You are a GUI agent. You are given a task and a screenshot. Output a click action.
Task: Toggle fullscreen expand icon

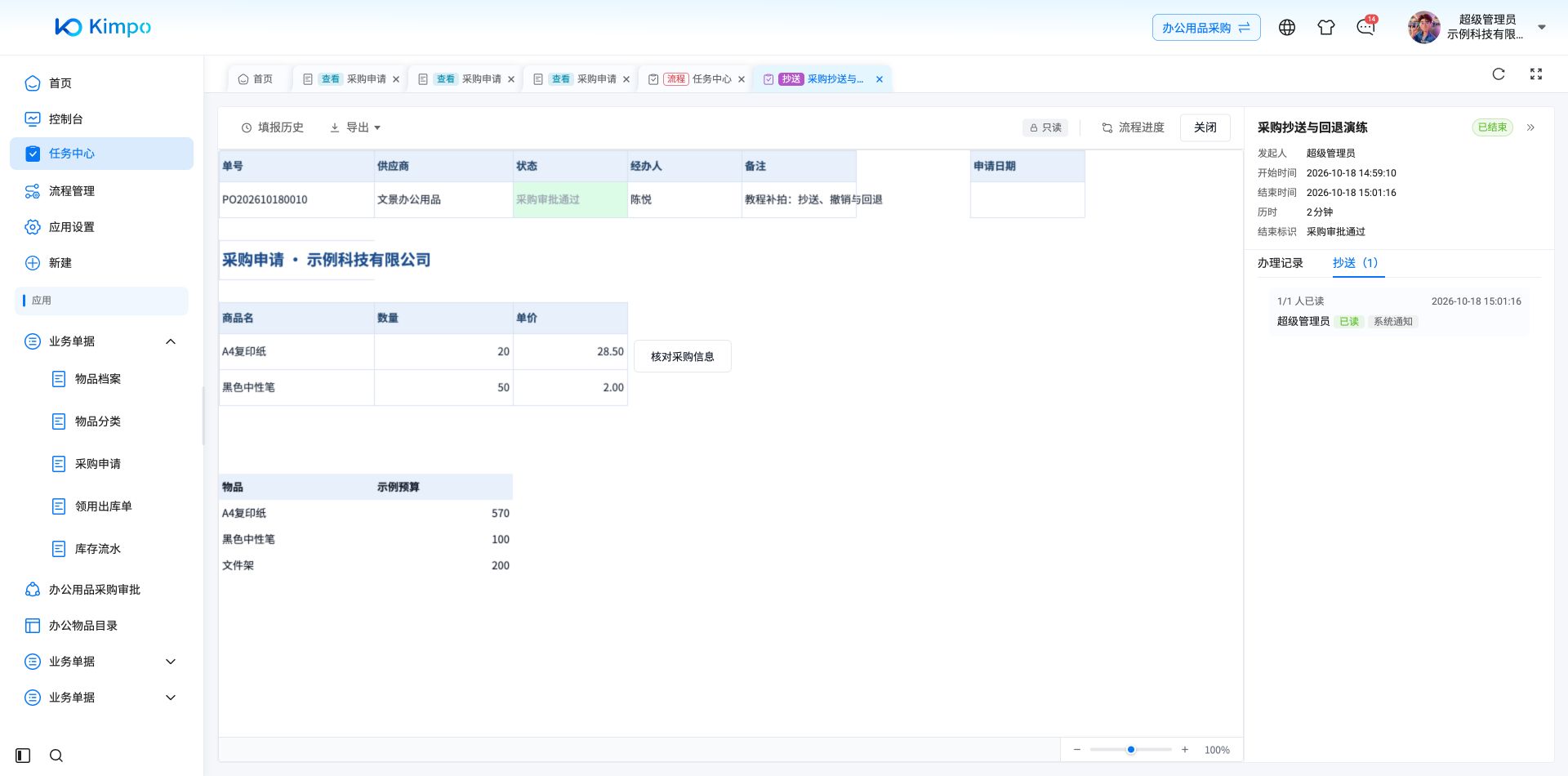[1536, 74]
